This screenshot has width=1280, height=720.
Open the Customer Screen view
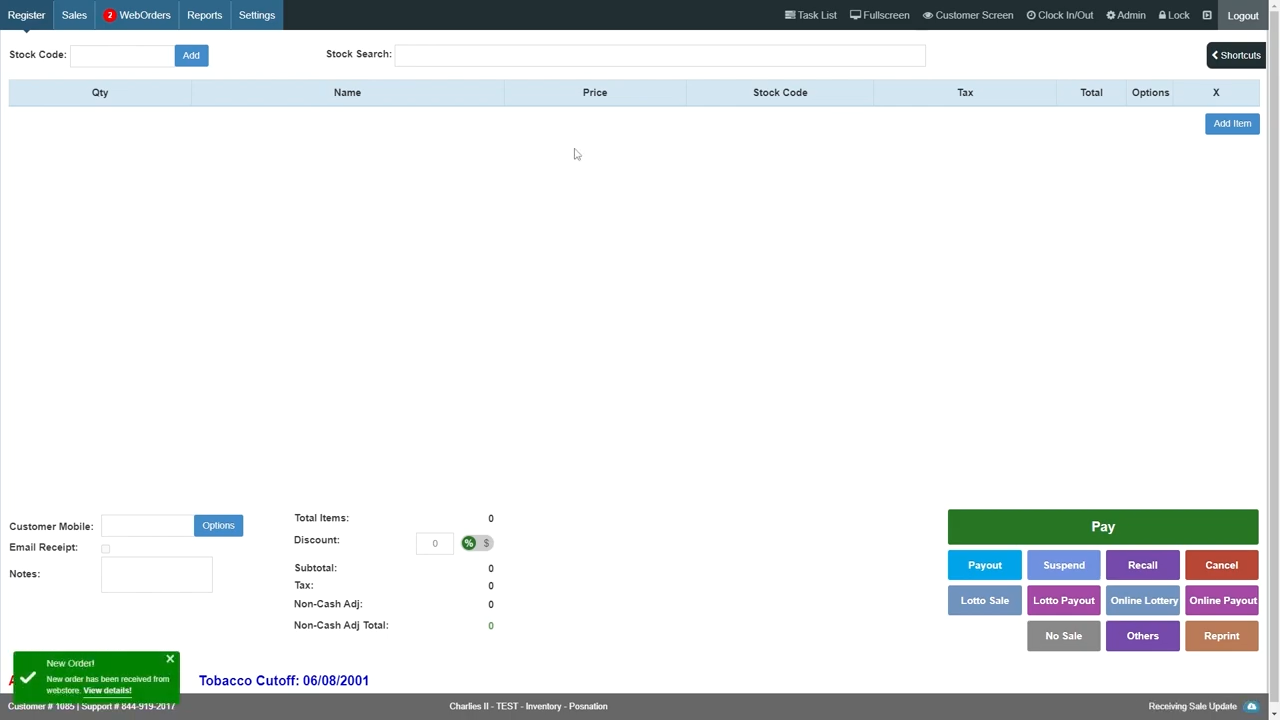click(967, 15)
